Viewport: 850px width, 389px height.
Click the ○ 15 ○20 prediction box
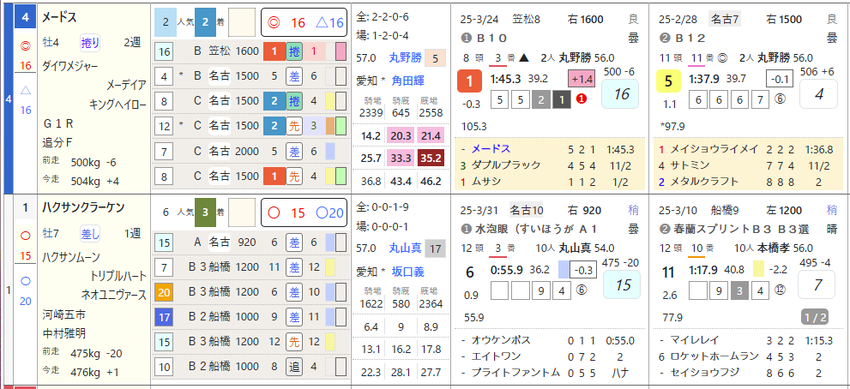pyautogui.click(x=304, y=213)
